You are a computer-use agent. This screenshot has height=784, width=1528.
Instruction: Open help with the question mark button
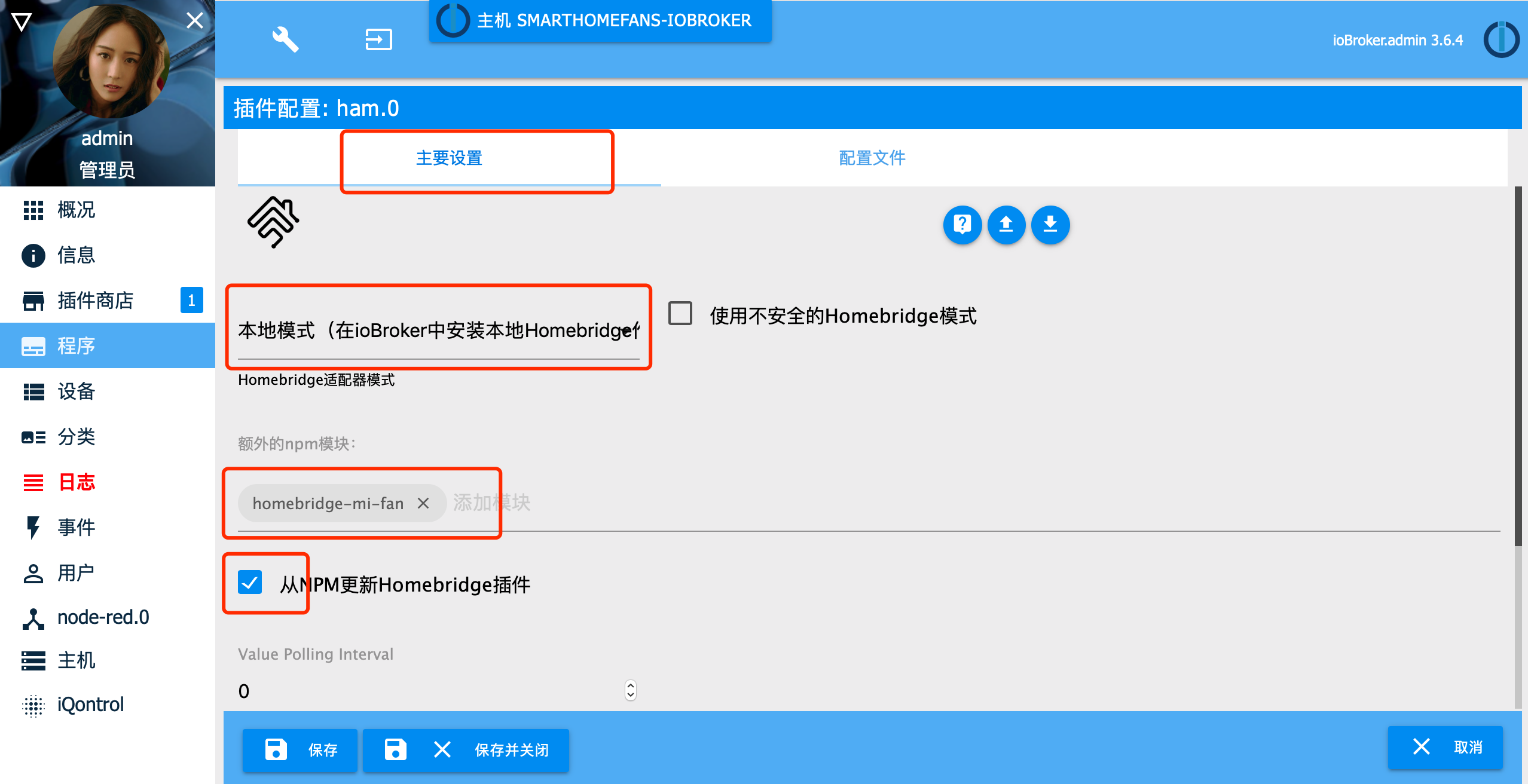(962, 225)
